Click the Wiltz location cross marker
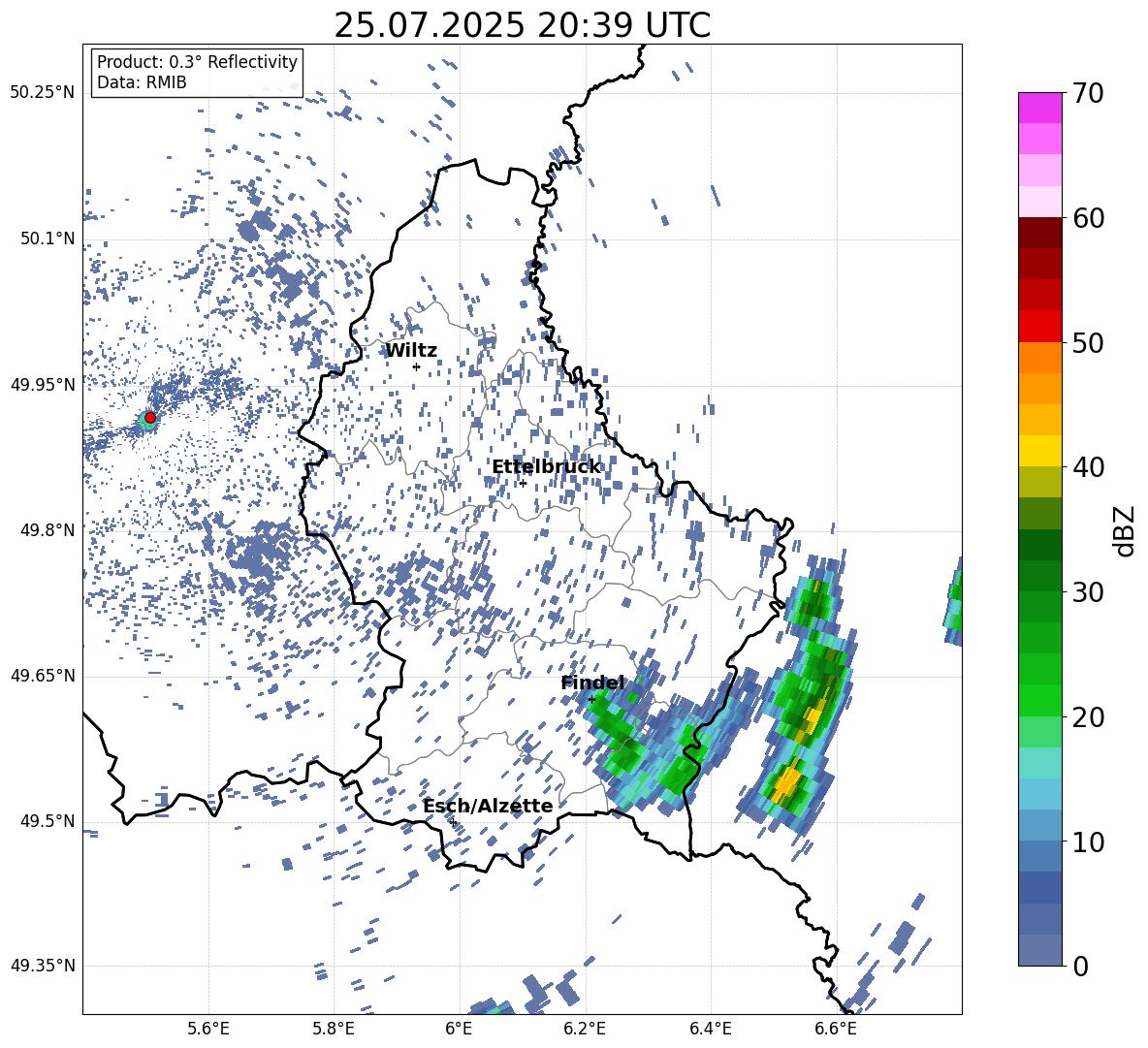1148x1048 pixels. 416,366
